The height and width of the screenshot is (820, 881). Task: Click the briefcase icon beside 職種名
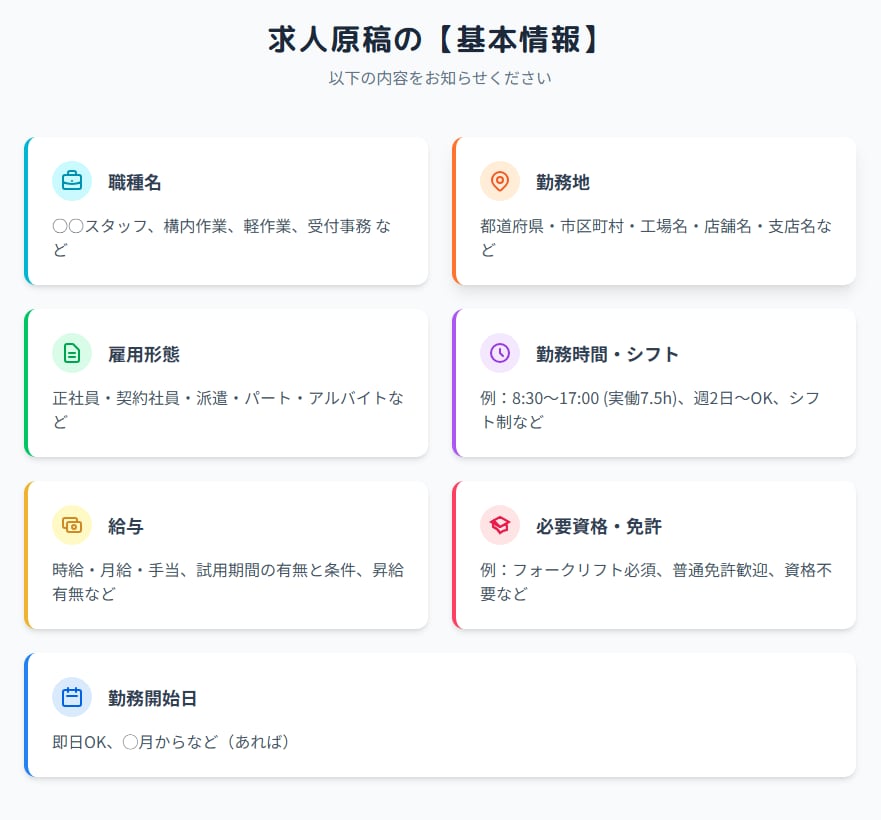click(71, 181)
